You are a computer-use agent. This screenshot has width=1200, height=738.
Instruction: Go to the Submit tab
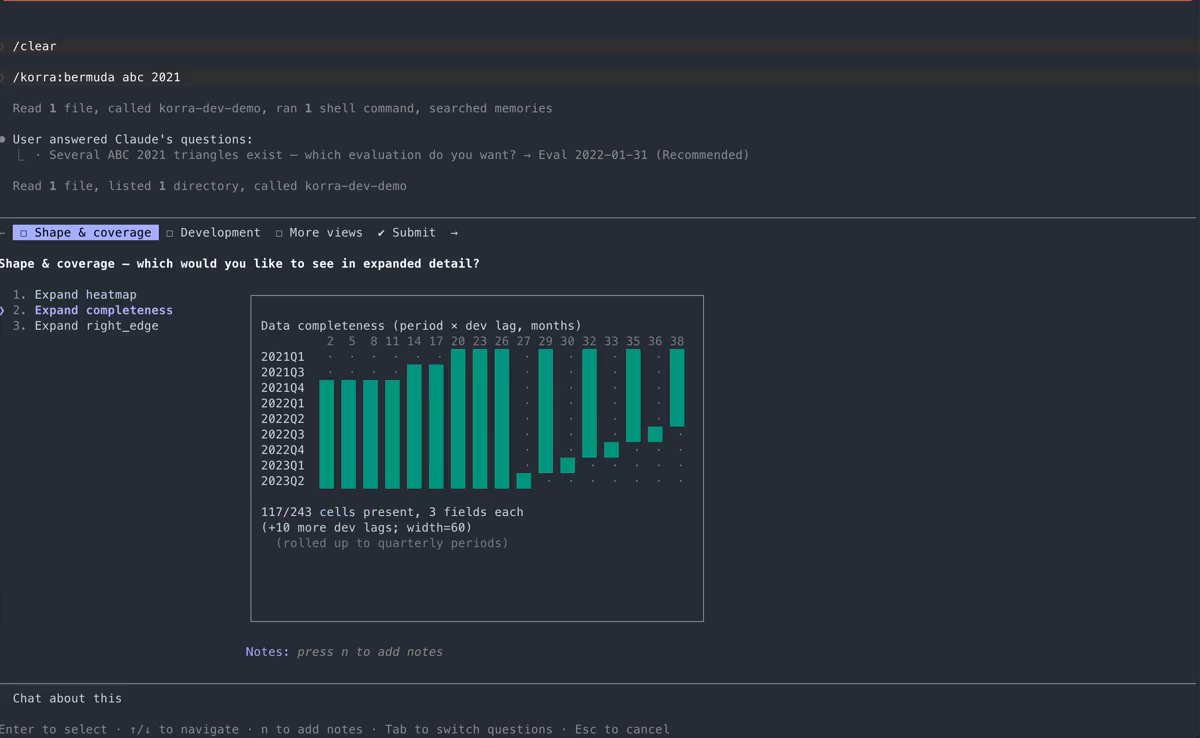pos(406,232)
